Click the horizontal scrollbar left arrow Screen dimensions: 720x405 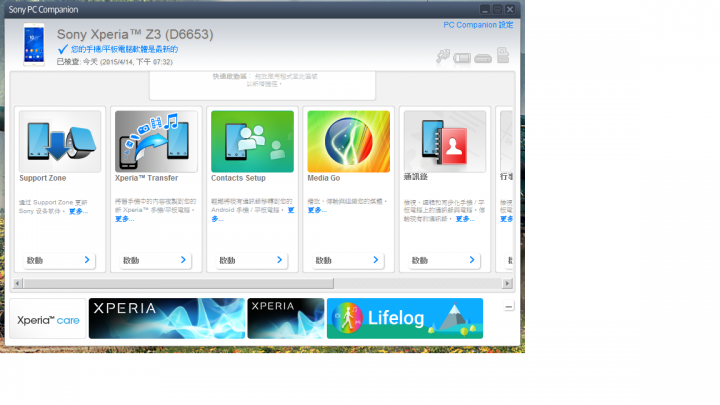click(x=17, y=283)
